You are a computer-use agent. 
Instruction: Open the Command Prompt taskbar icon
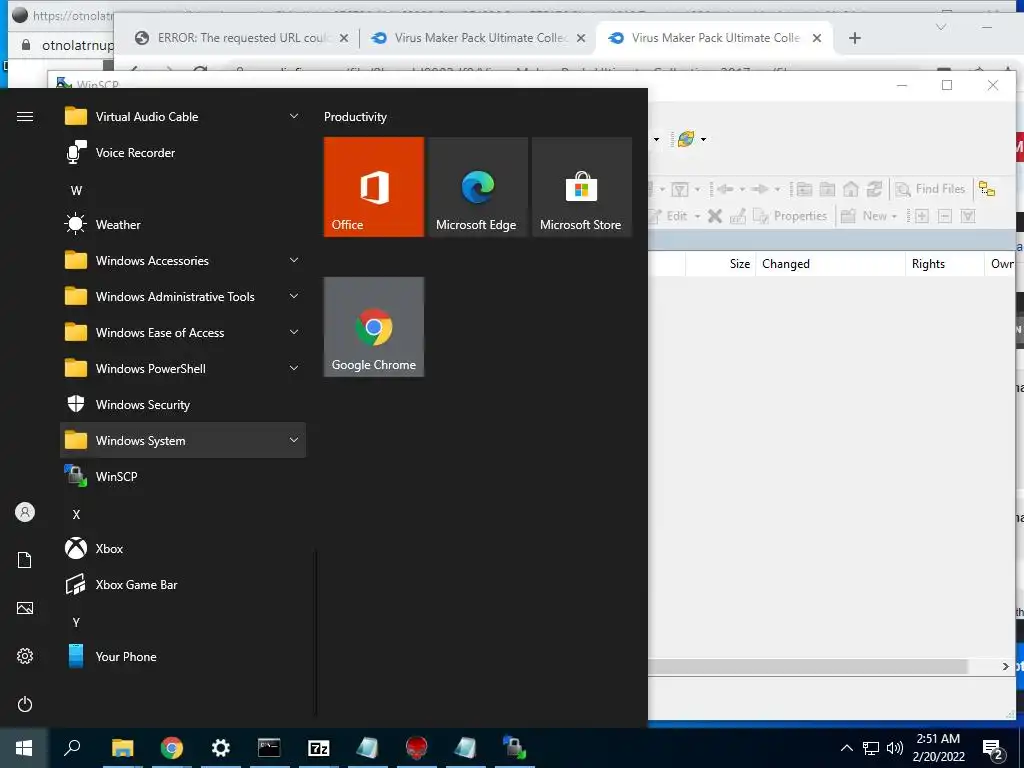tap(269, 748)
